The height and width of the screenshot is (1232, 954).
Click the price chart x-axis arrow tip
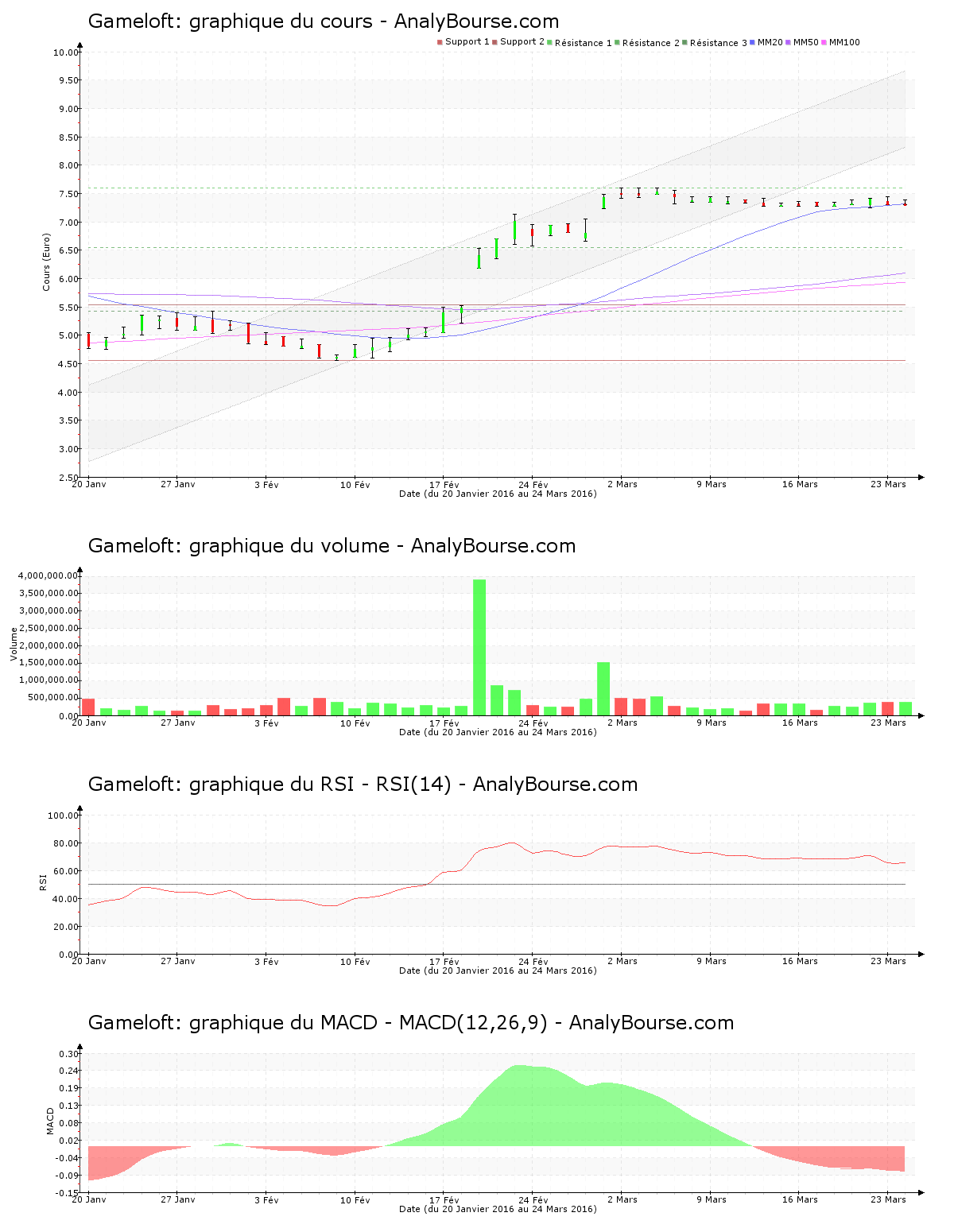(x=921, y=478)
